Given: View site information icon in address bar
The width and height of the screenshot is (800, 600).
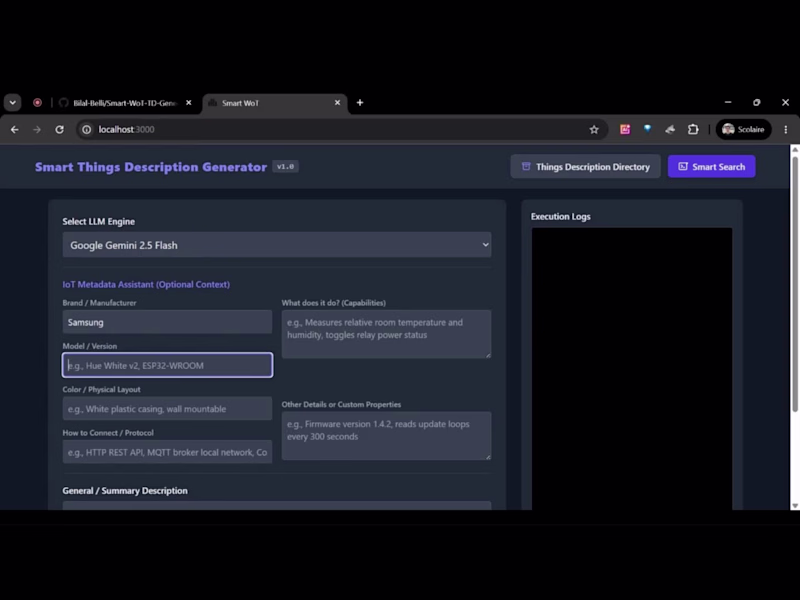Looking at the screenshot, I should tap(87, 130).
